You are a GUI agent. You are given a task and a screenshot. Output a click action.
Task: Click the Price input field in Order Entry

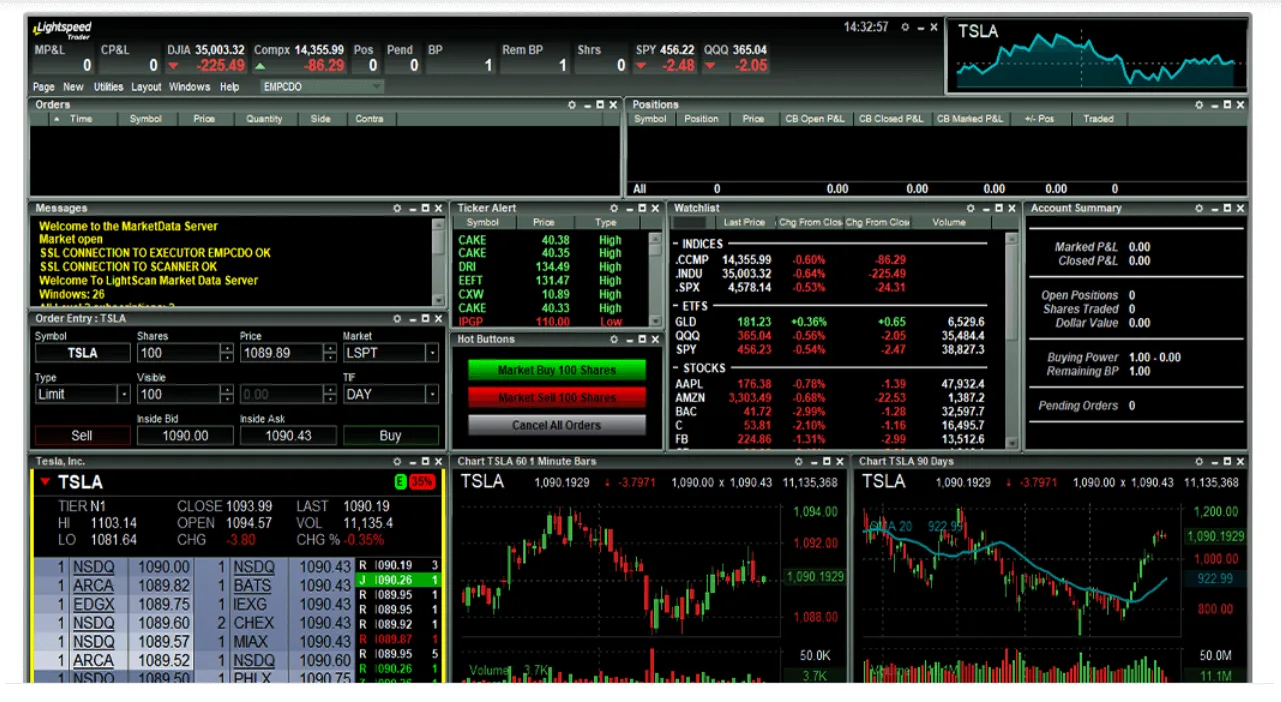click(x=279, y=353)
